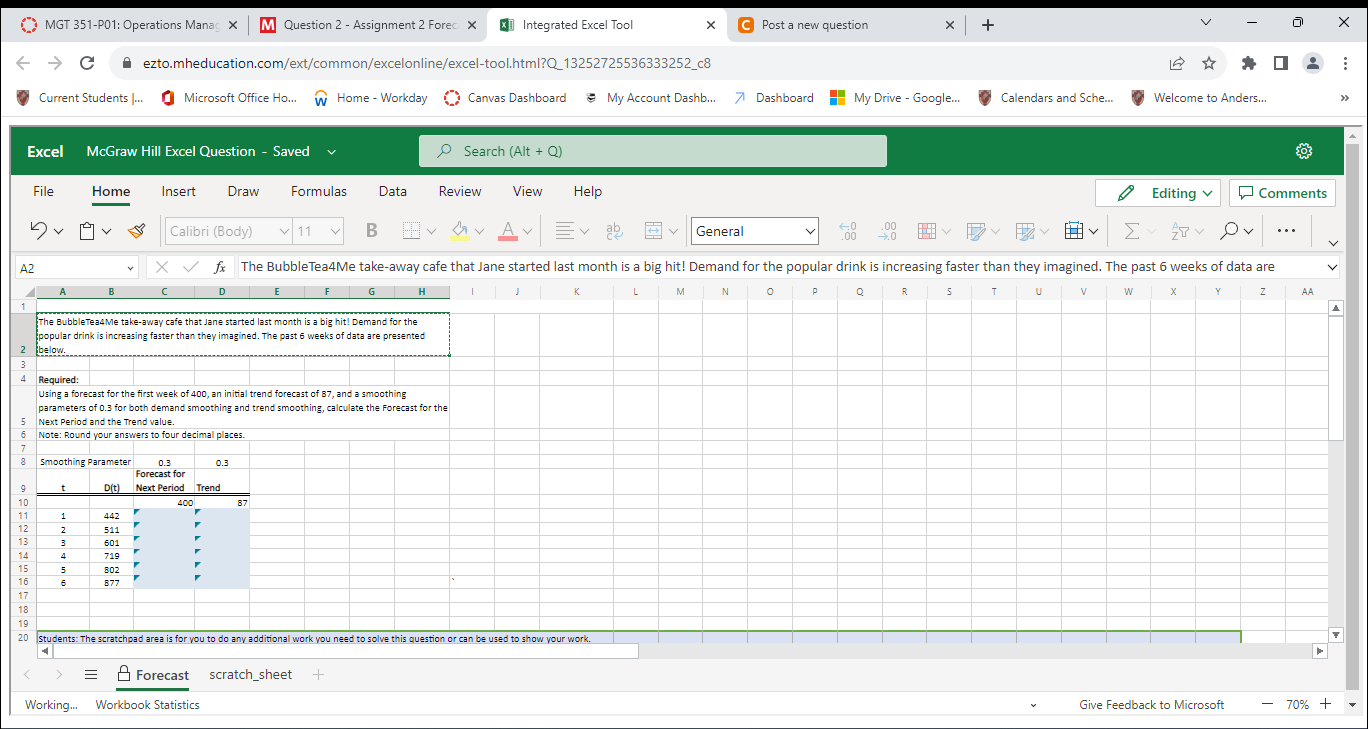Click more ribbon options ellipsis
1368x729 pixels.
coord(1286,231)
